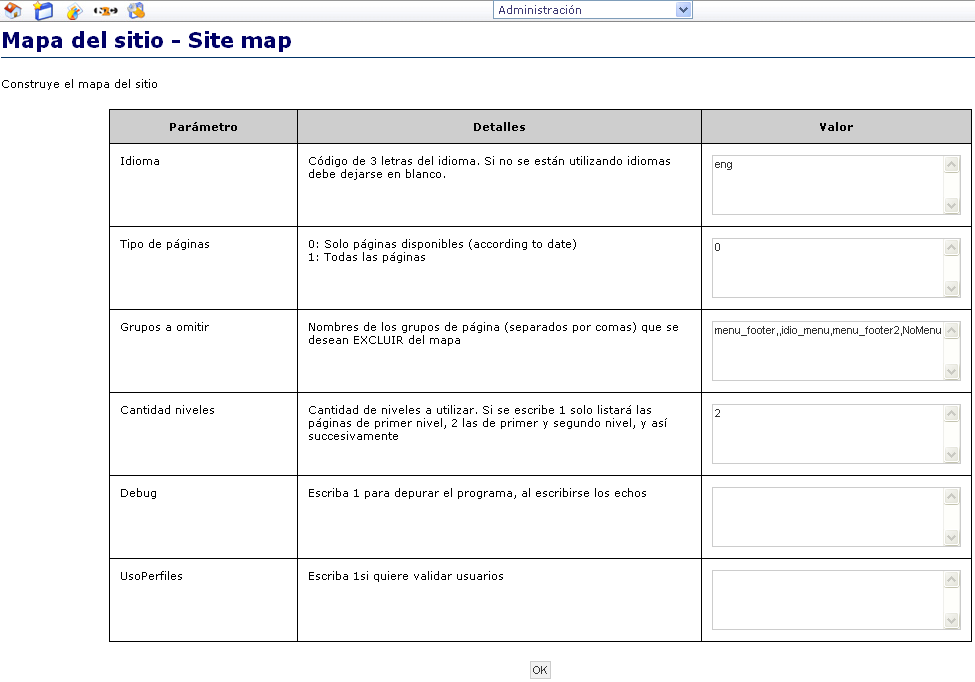Click the UsoPerfiles parameter label

point(151,576)
